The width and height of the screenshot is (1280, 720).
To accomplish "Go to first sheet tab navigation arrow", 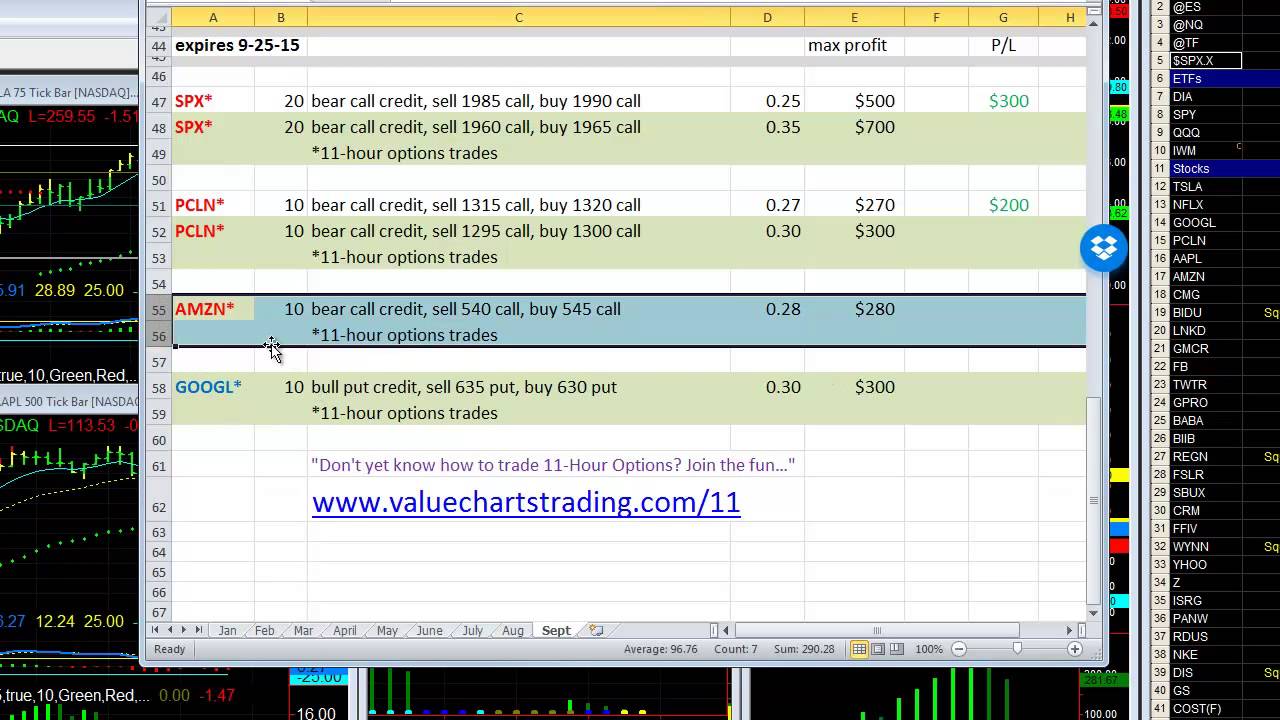I will 155,630.
